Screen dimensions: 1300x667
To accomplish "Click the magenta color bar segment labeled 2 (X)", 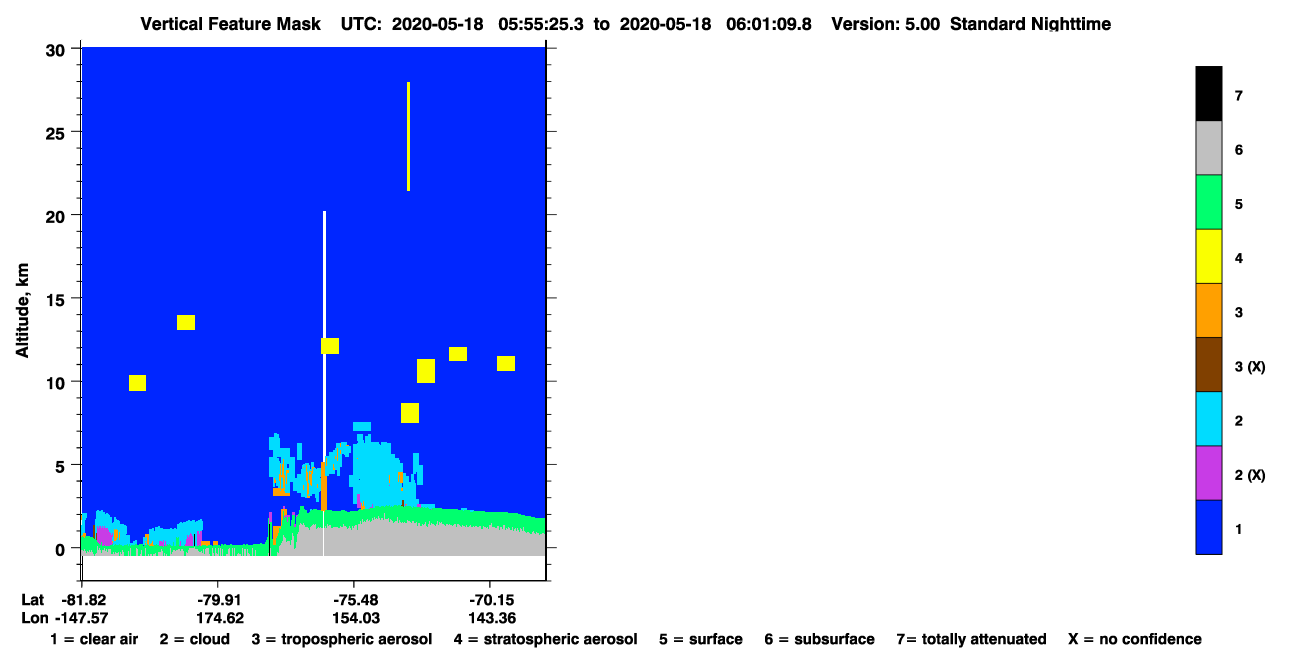I will 1208,472.
